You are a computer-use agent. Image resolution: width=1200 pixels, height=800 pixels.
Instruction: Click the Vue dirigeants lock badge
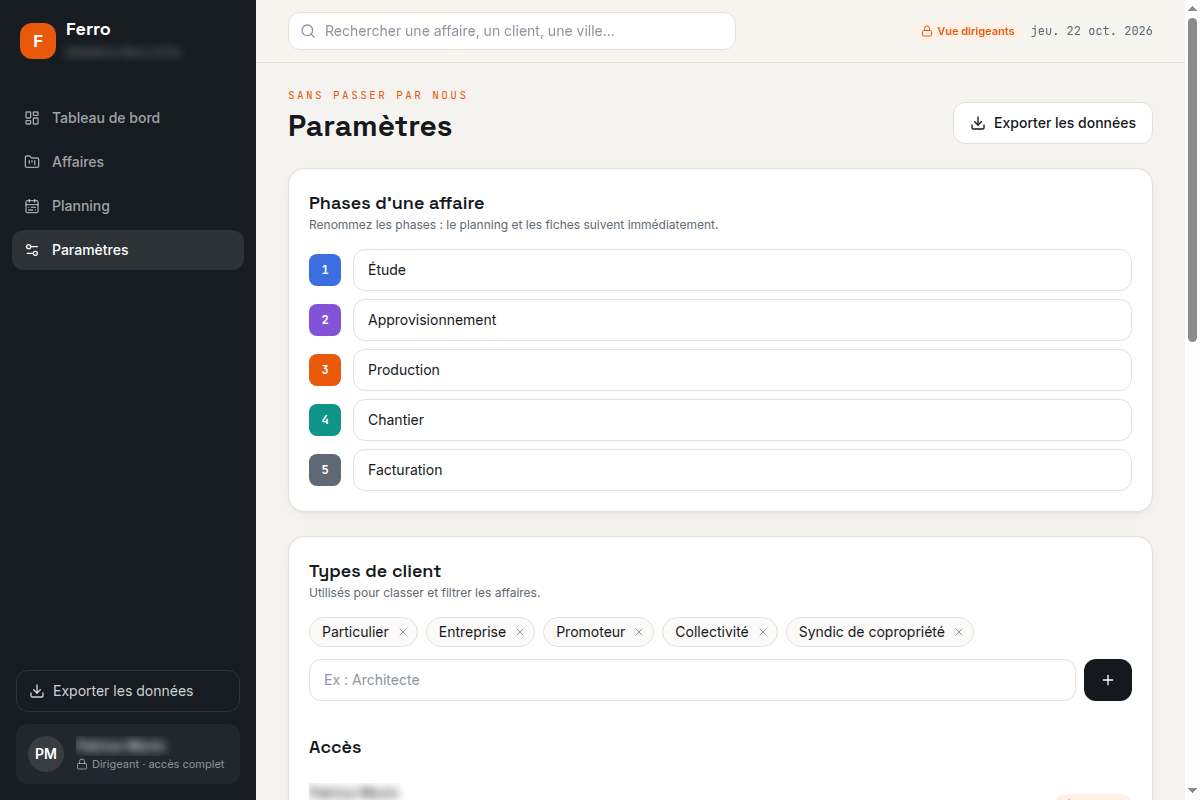(x=967, y=31)
